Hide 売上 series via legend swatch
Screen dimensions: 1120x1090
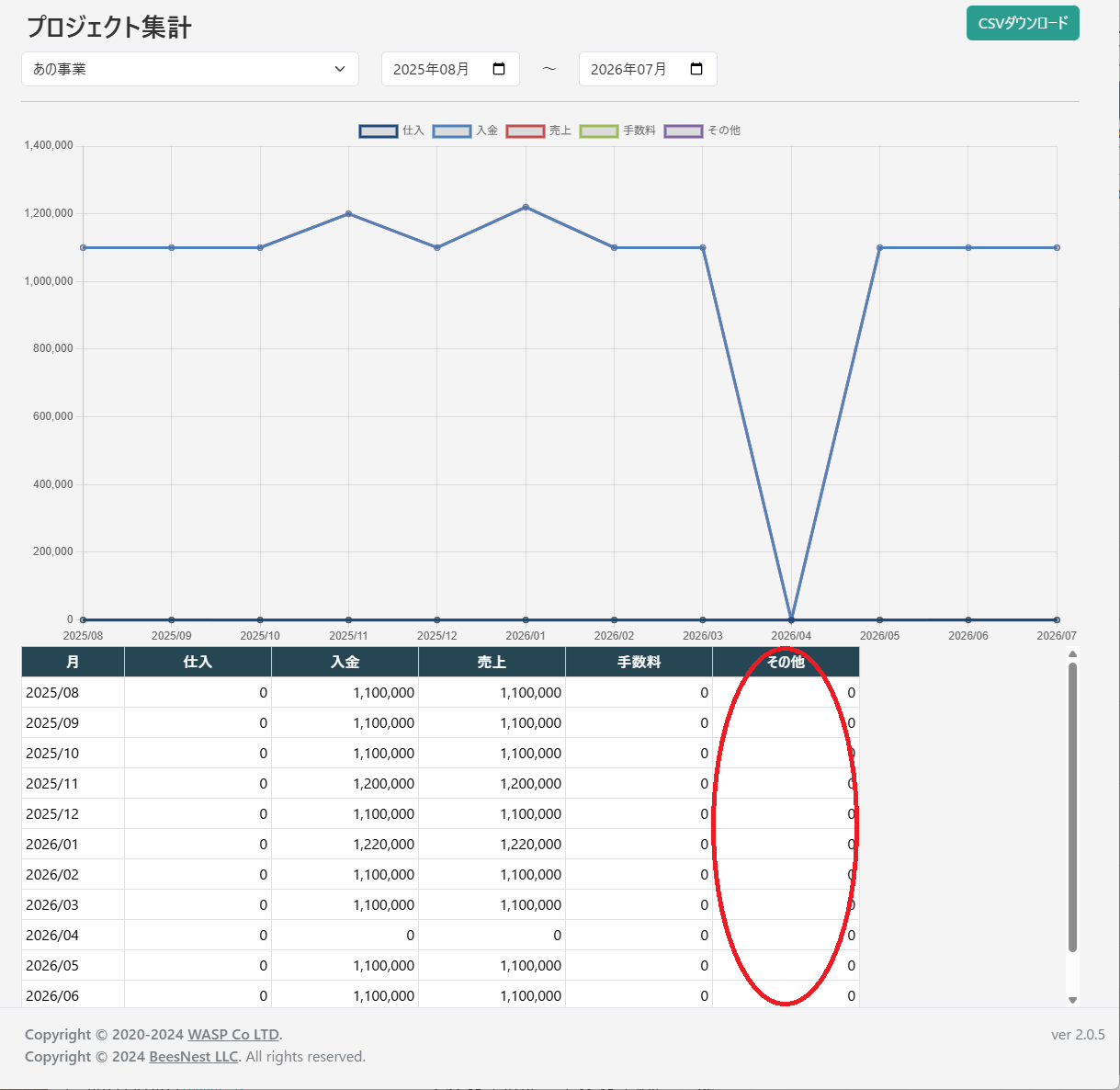tap(526, 131)
